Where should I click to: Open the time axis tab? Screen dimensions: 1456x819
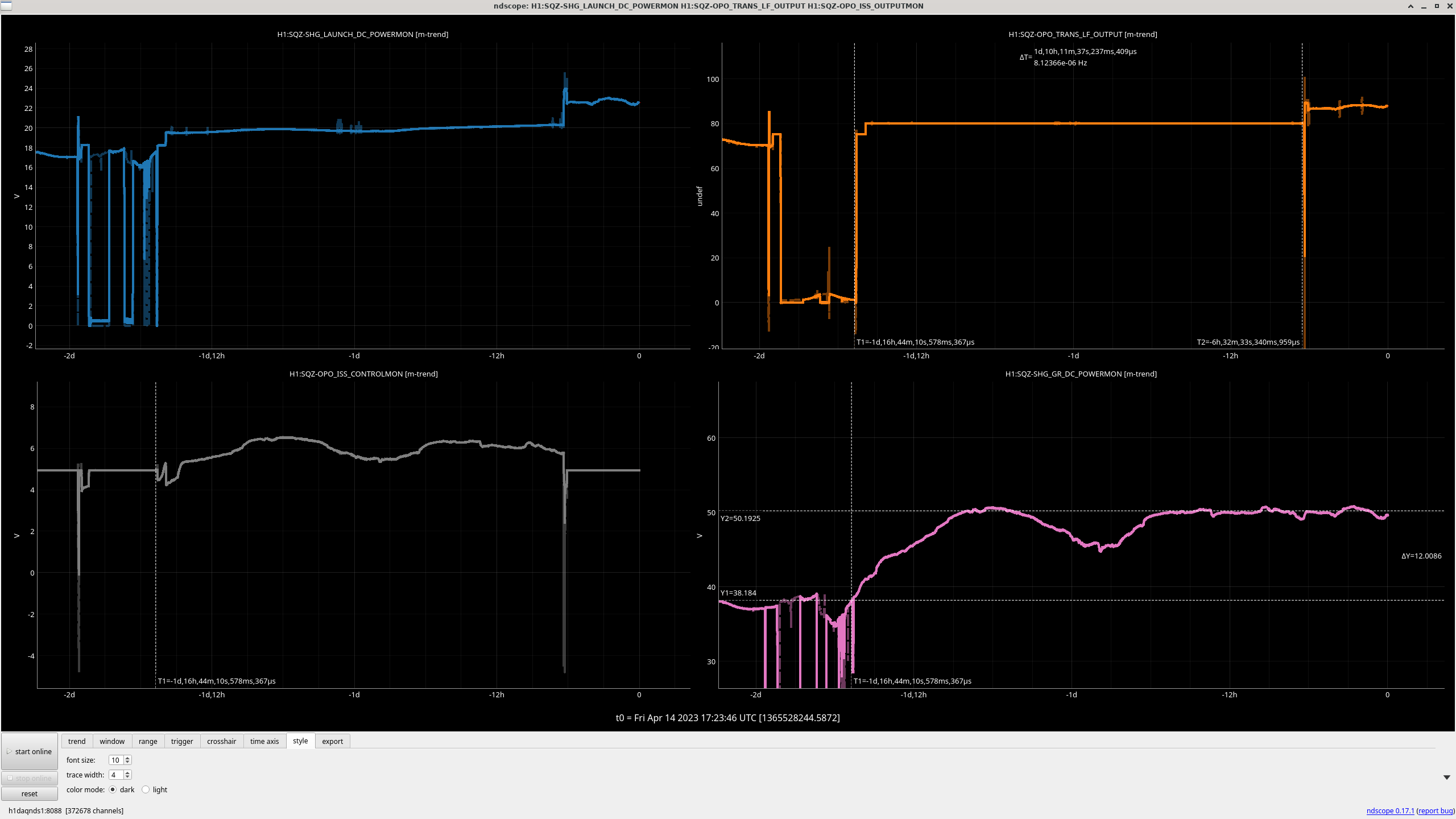(x=264, y=741)
